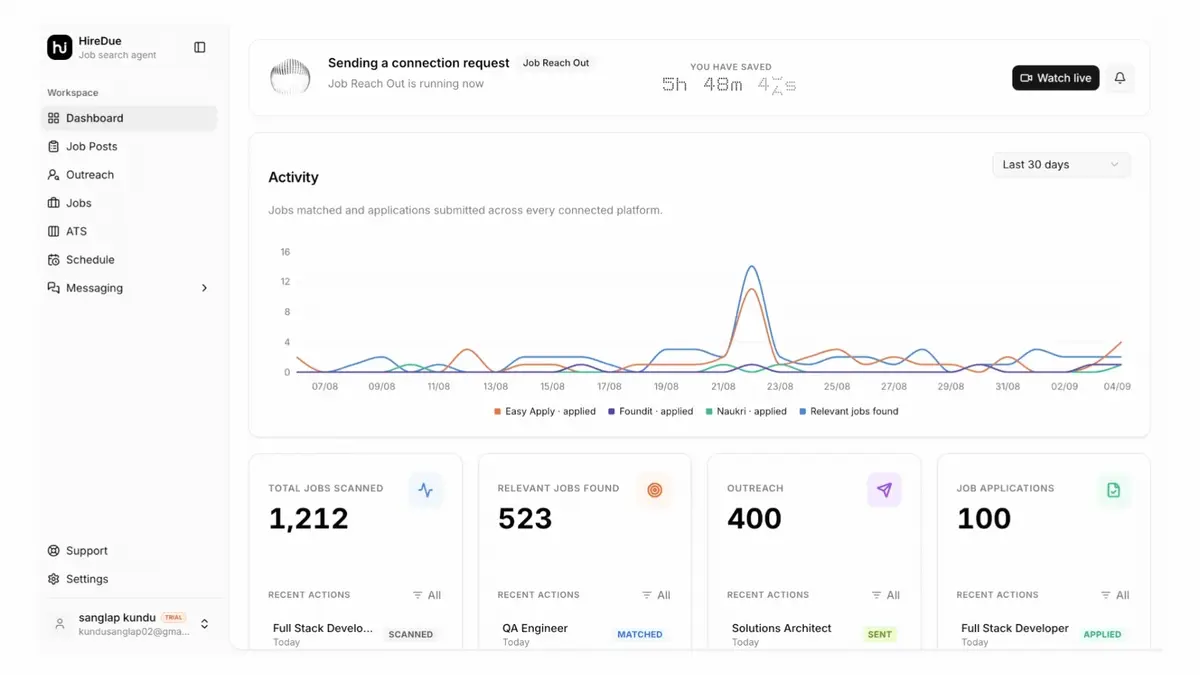
Task: Click the Total Jobs Scanned pulse icon
Action: pos(426,490)
